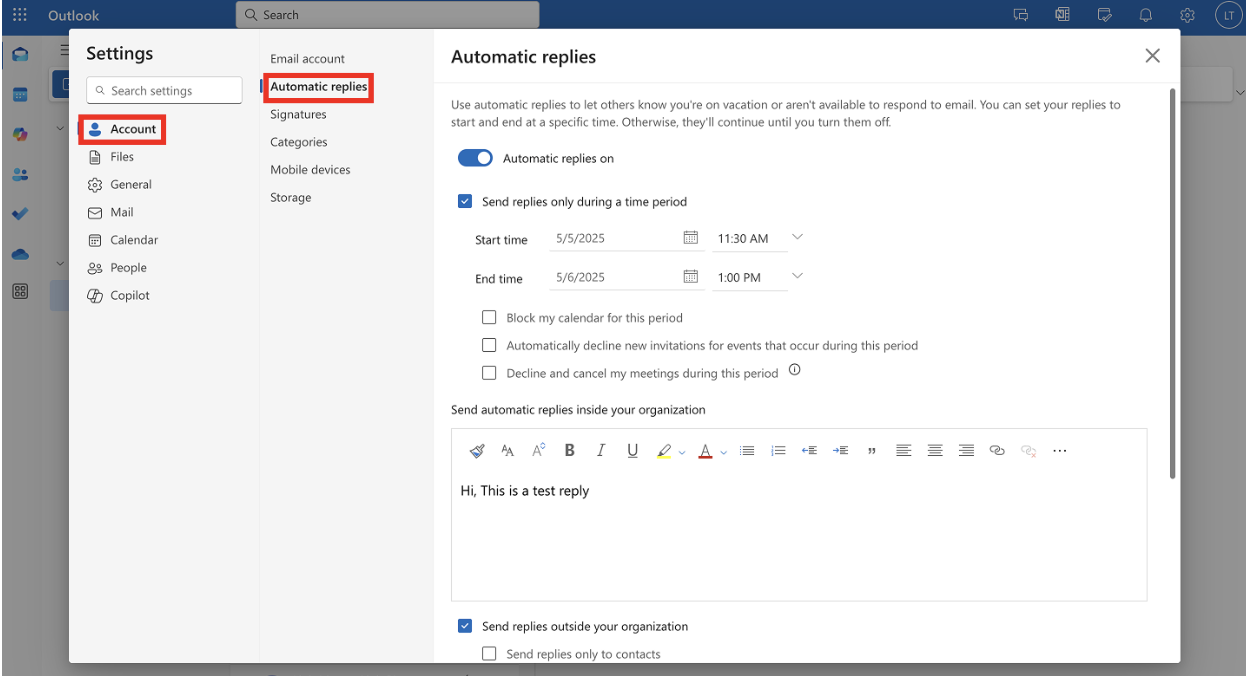Open the Outlook app launcher grid

[20, 15]
